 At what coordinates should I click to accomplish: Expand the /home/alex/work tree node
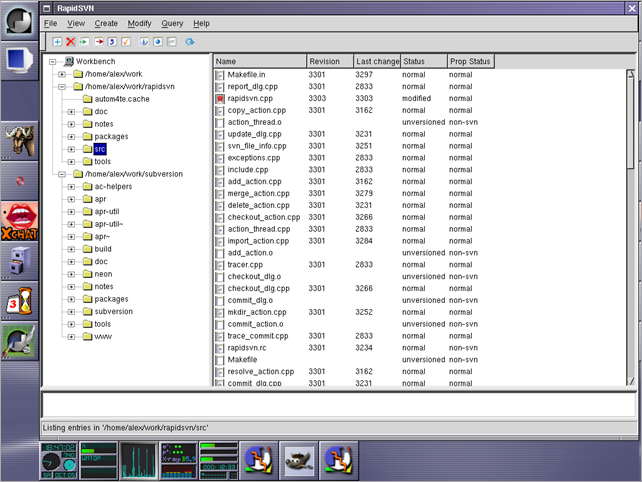click(x=62, y=74)
